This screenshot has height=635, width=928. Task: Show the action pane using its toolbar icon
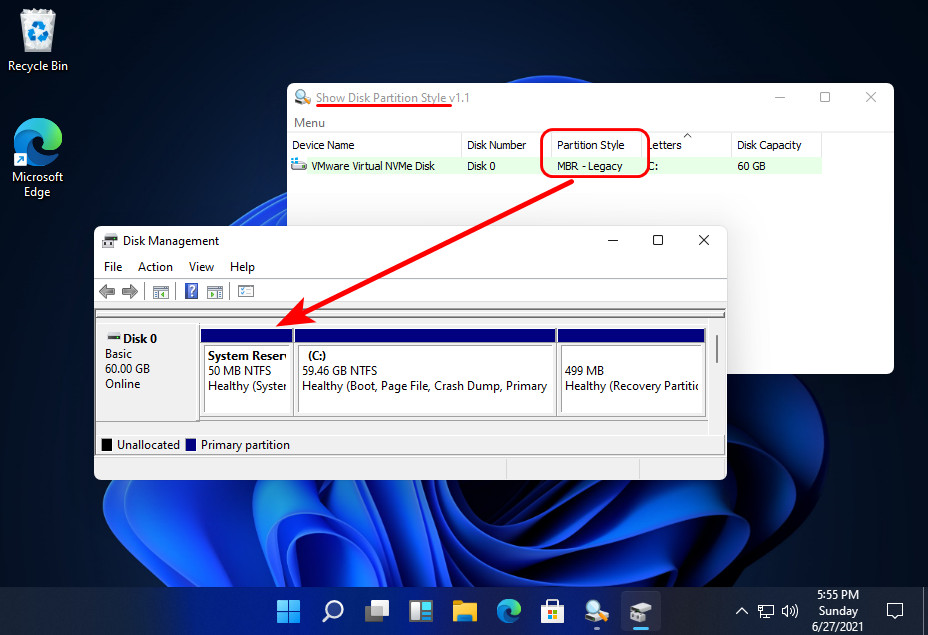[215, 291]
